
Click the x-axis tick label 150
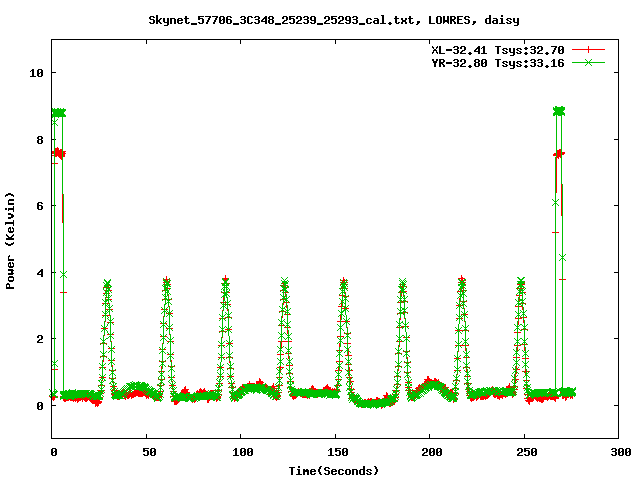pos(335,453)
